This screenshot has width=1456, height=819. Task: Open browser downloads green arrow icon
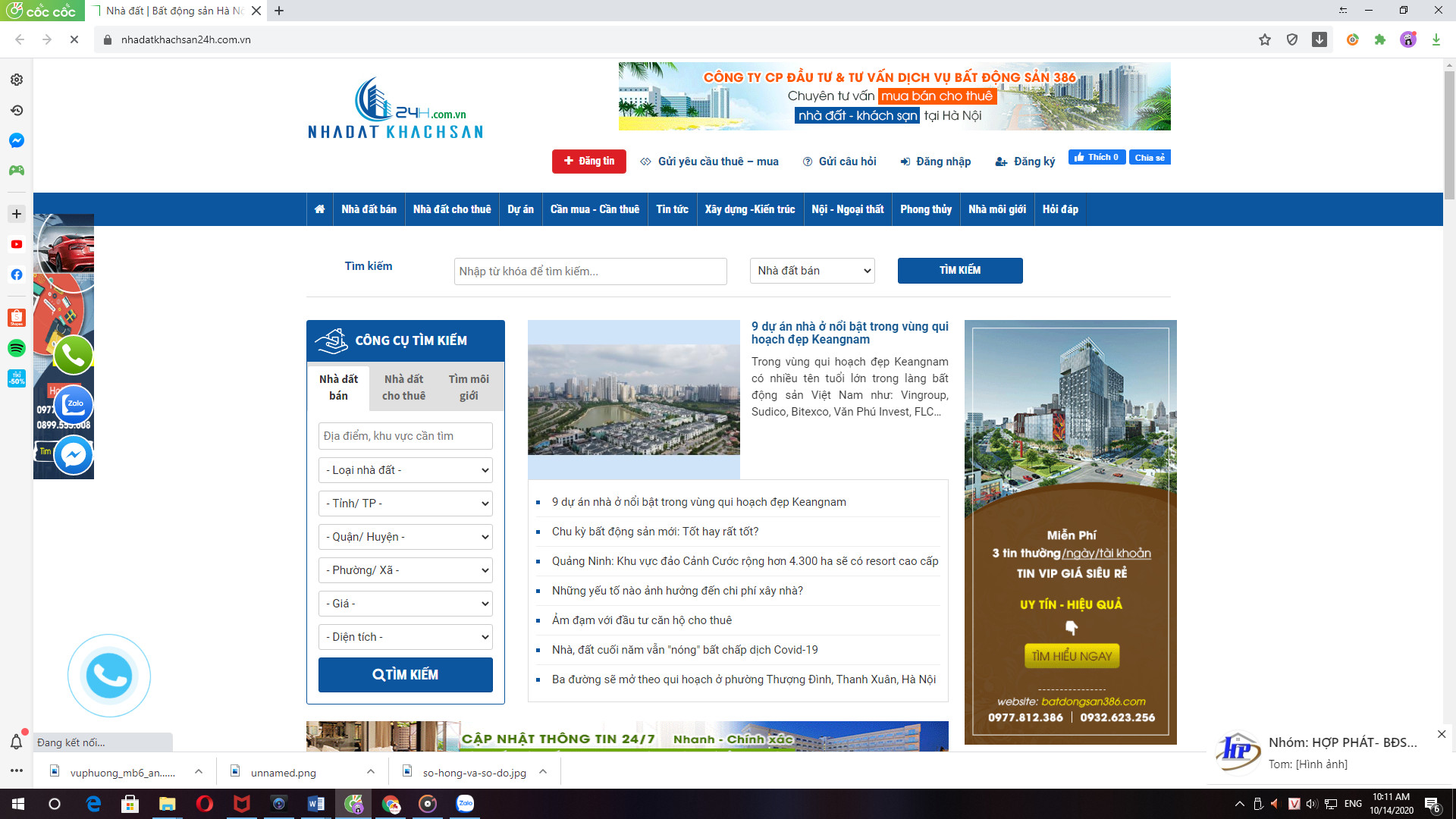[x=1436, y=39]
